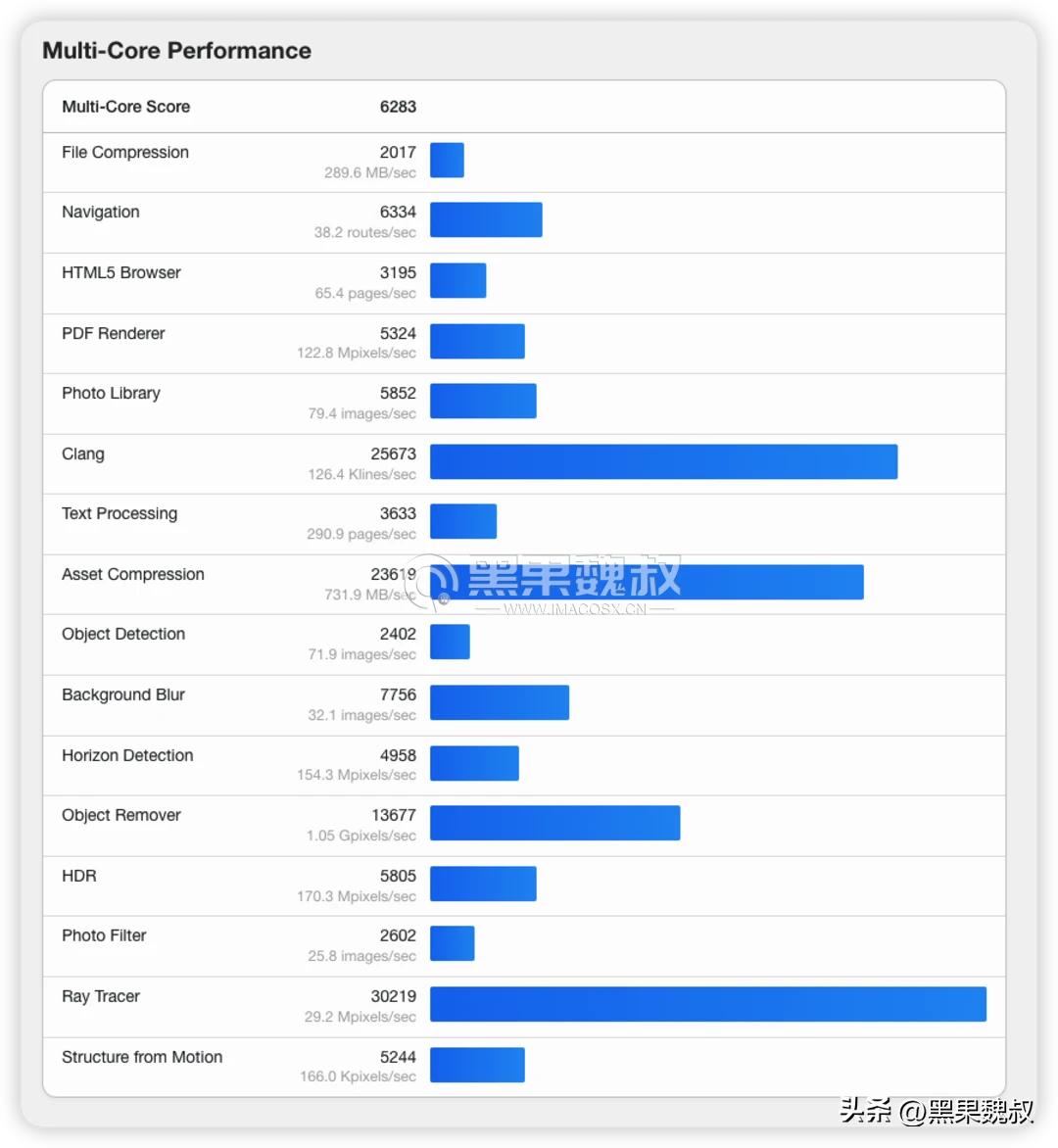Click the Multi-Core Performance heading
The width and height of the screenshot is (1058, 1148).
tap(176, 51)
